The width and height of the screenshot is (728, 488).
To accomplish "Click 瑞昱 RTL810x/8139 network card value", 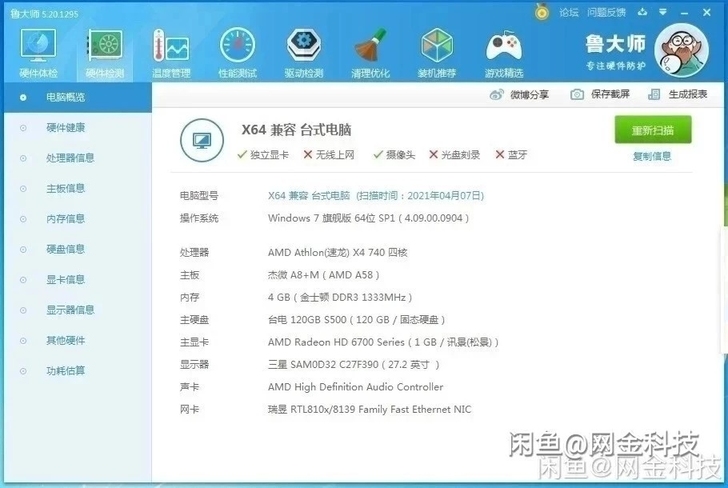I will 369,409.
